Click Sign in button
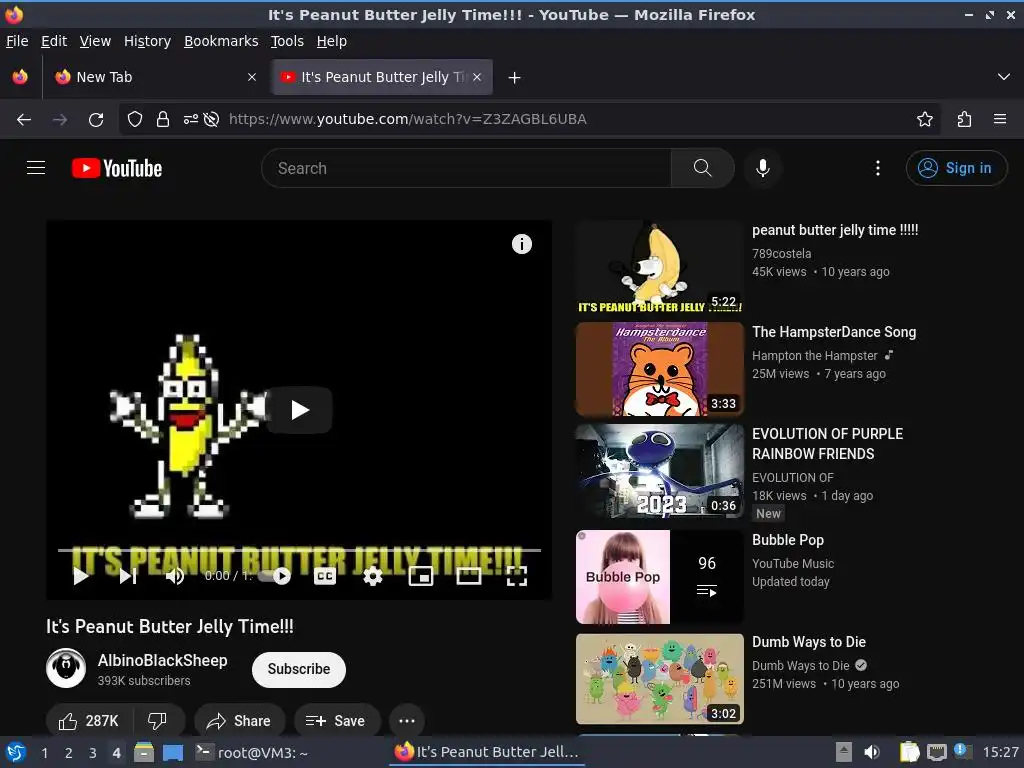 point(956,168)
